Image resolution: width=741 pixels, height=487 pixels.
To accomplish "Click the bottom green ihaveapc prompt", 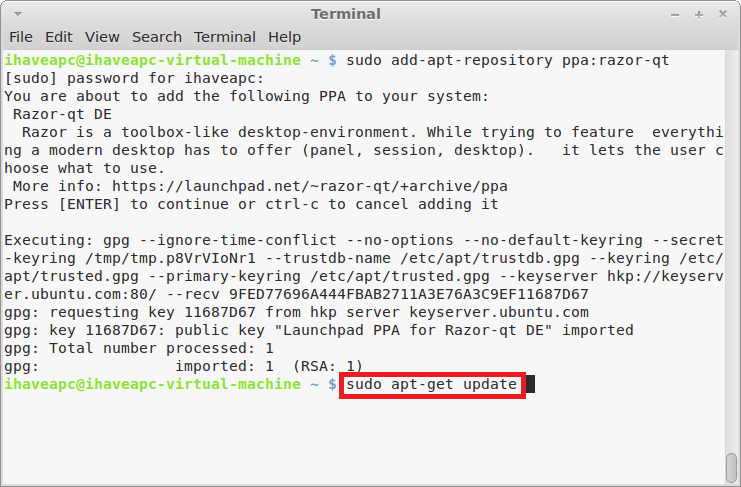I will [x=152, y=384].
